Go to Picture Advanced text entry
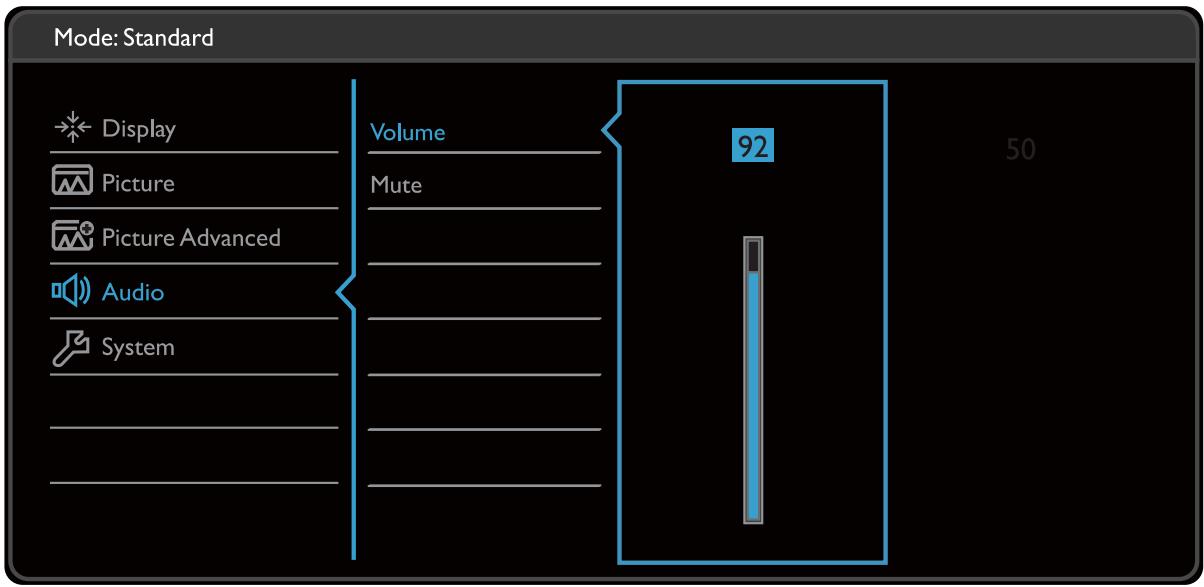 coord(191,238)
